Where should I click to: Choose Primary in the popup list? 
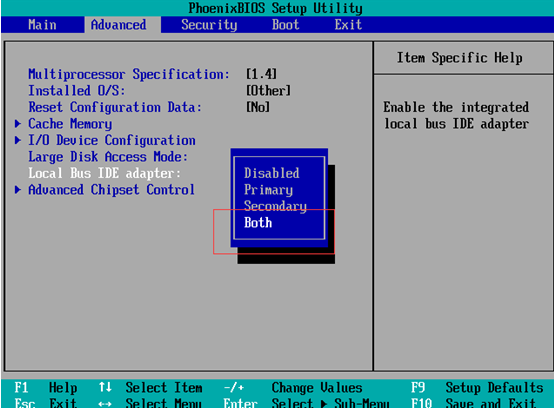tap(268, 190)
